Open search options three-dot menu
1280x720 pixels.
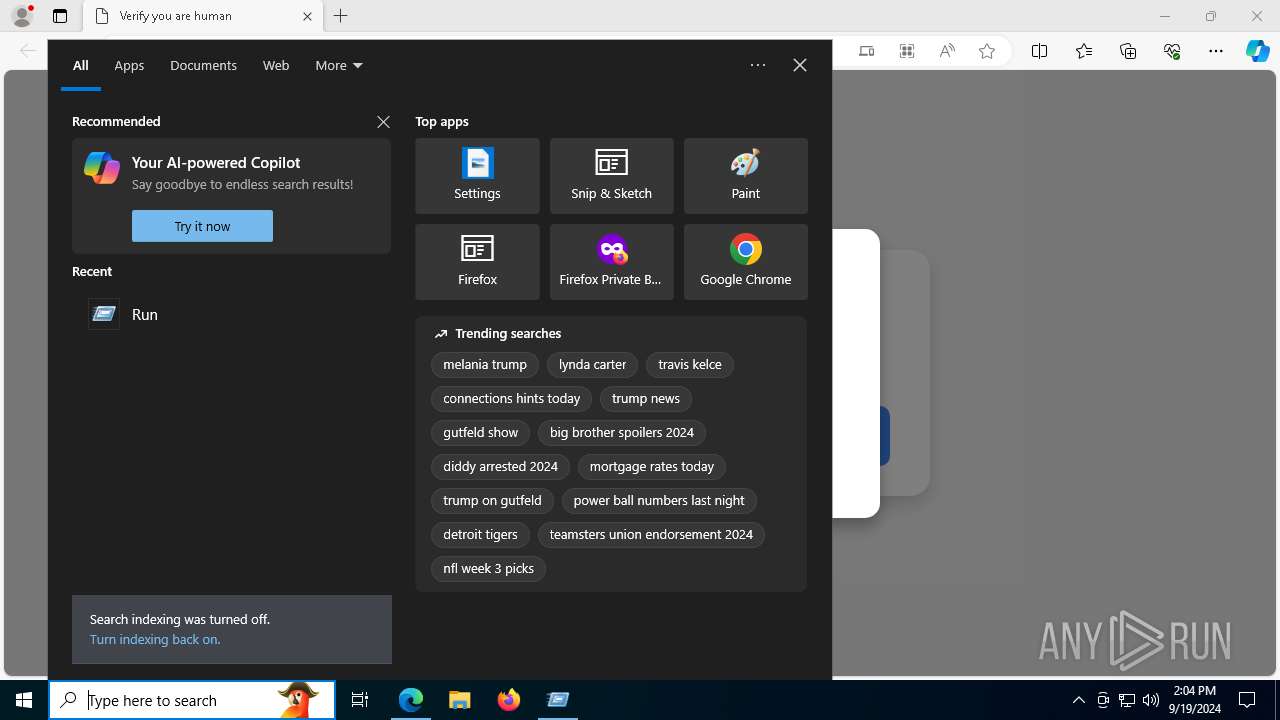[x=758, y=65]
